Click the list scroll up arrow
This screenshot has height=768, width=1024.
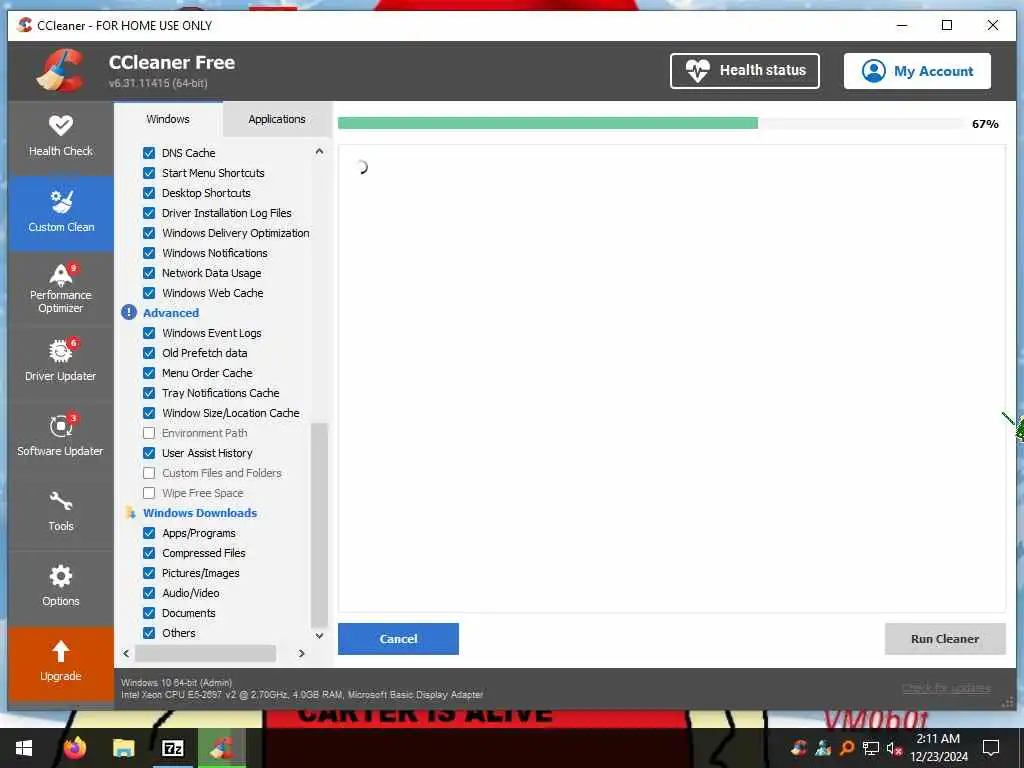319,152
